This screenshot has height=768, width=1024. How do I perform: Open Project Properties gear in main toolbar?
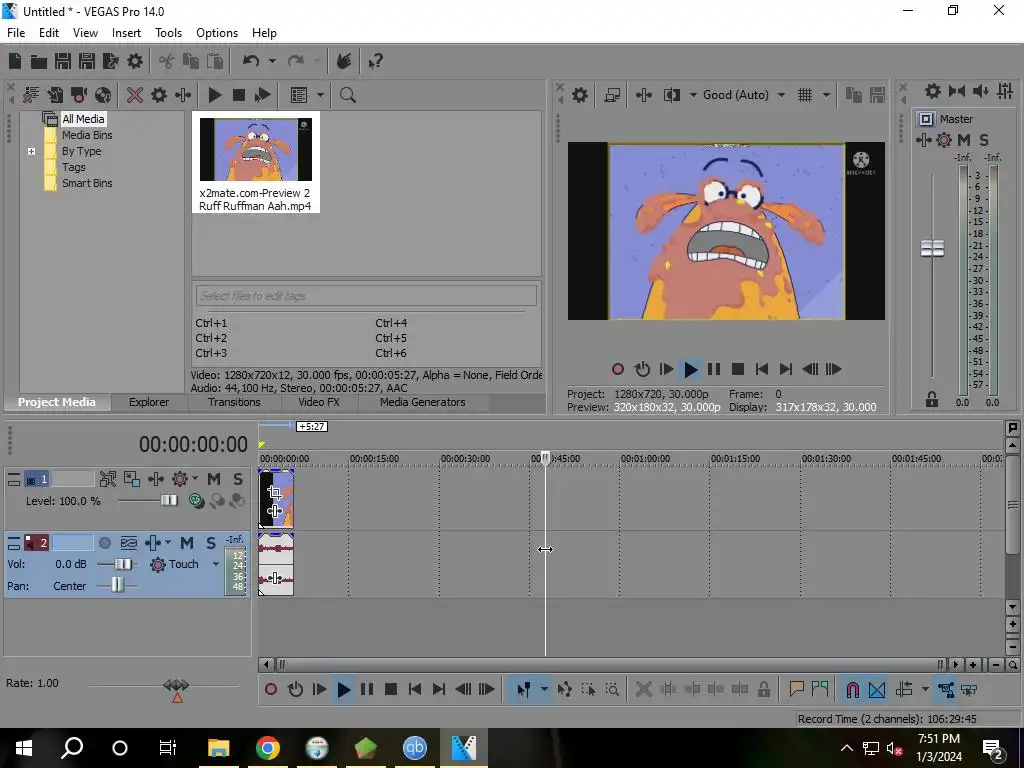[135, 61]
